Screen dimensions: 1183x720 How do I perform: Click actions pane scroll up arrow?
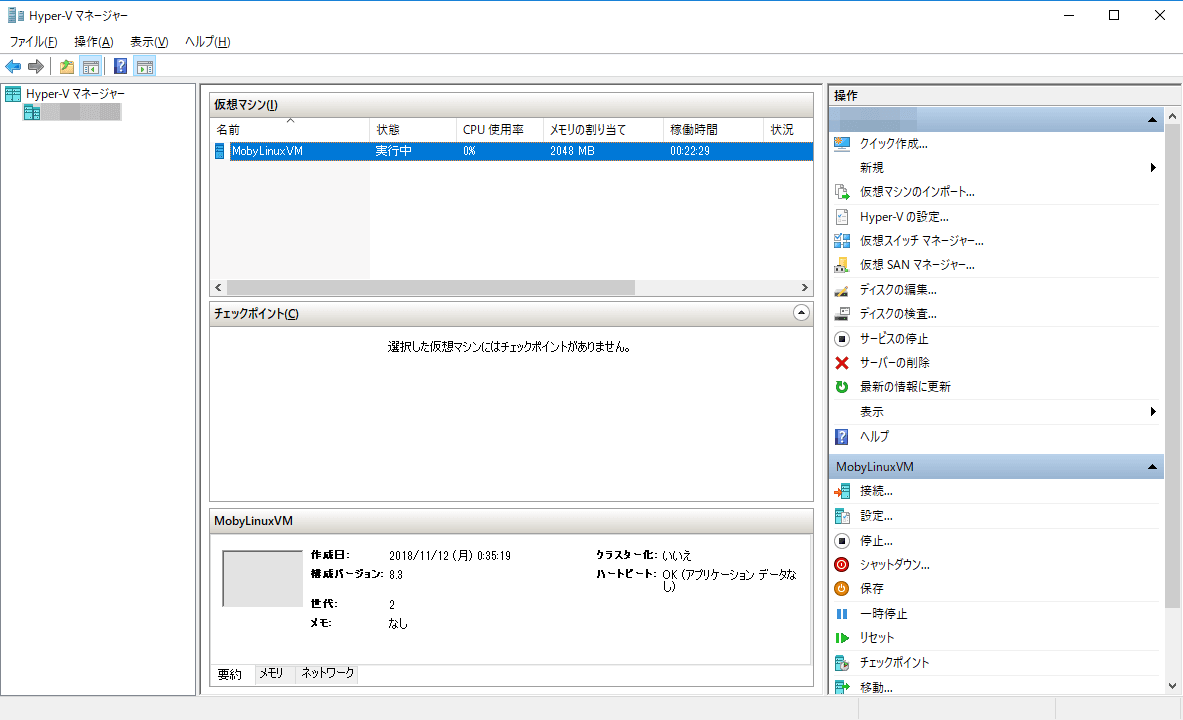(x=1172, y=116)
